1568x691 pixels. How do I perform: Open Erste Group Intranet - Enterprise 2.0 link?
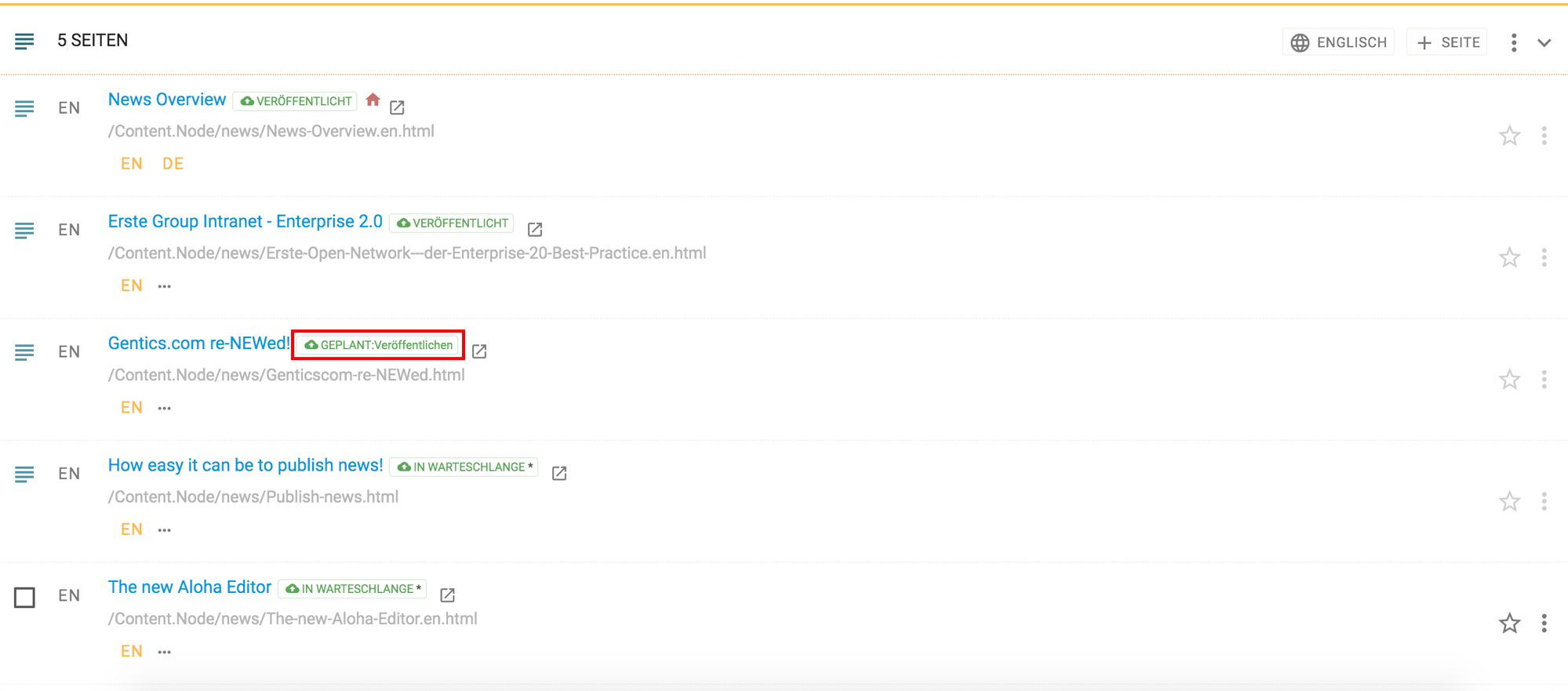(246, 221)
